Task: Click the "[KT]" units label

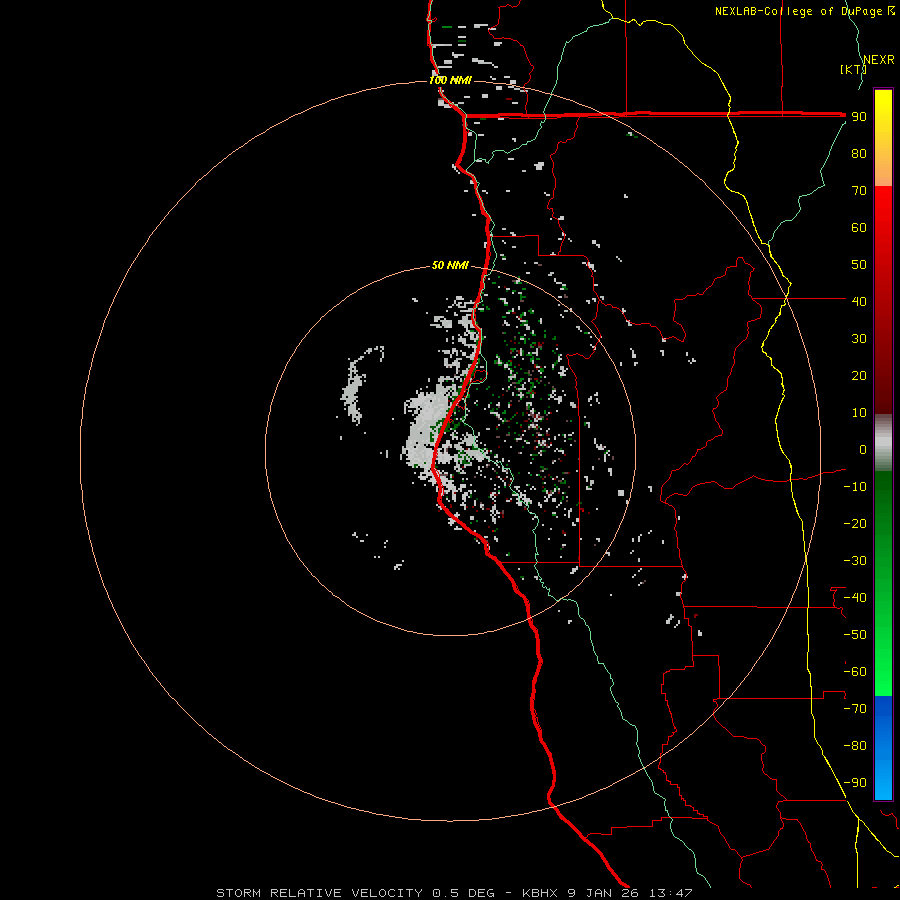Action: (x=853, y=69)
